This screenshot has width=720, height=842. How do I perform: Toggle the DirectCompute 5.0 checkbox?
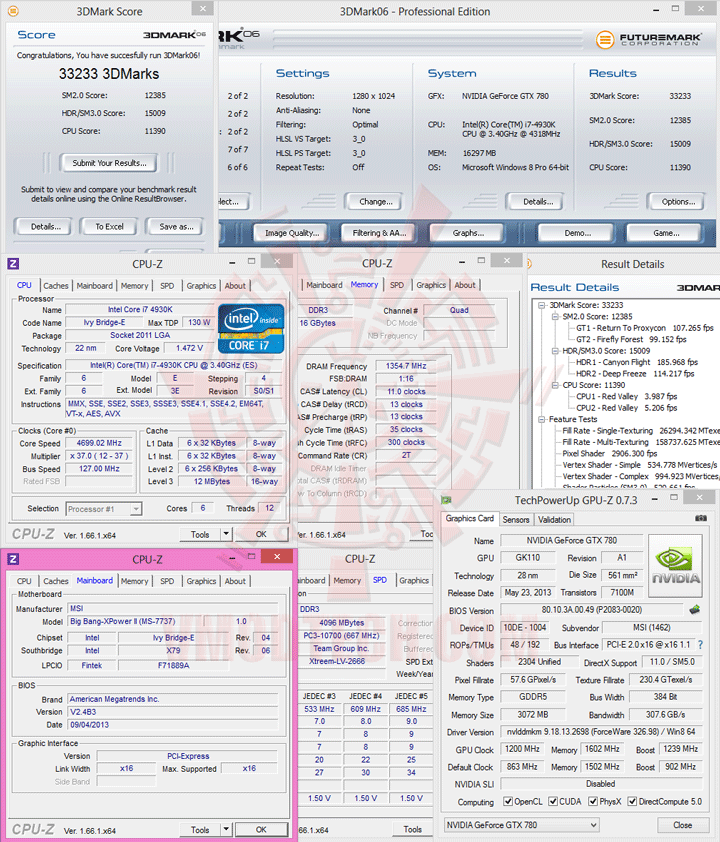(632, 801)
